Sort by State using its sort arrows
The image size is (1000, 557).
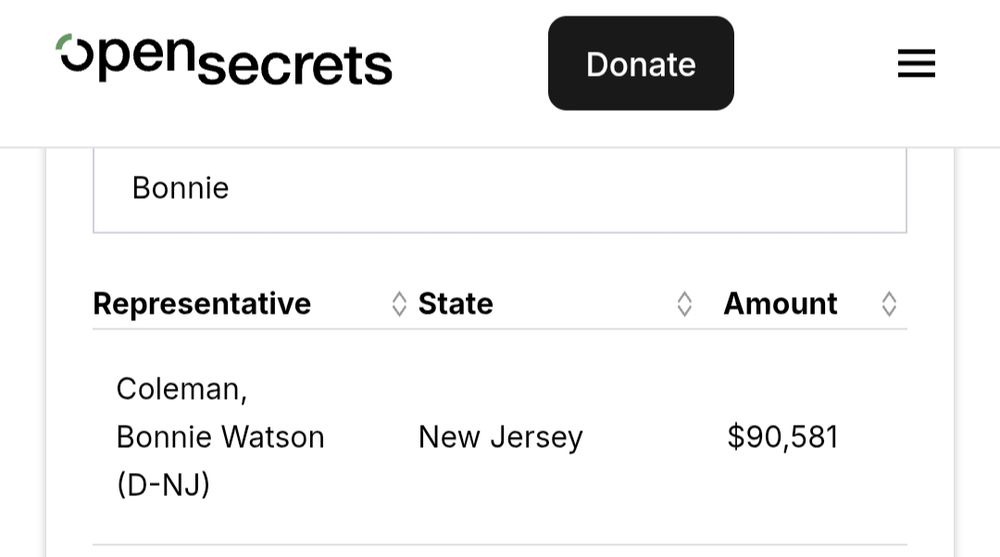point(684,304)
